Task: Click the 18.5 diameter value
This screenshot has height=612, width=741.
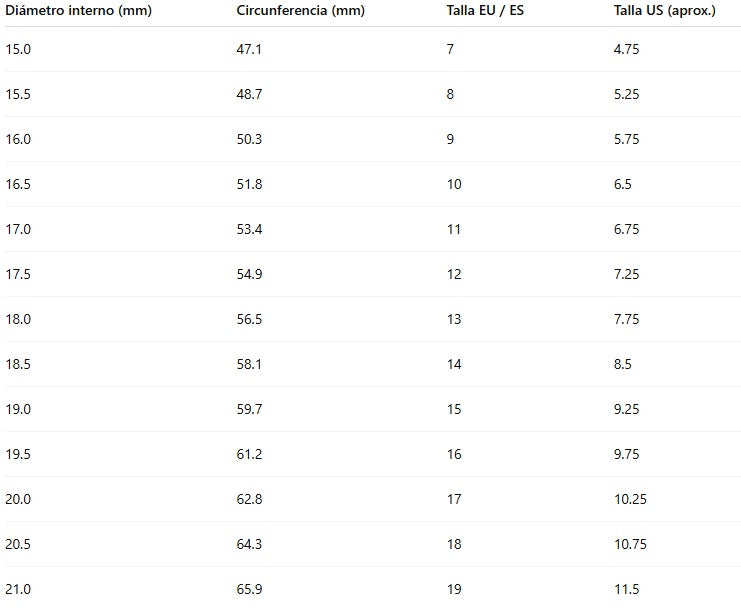Action: coord(18,364)
